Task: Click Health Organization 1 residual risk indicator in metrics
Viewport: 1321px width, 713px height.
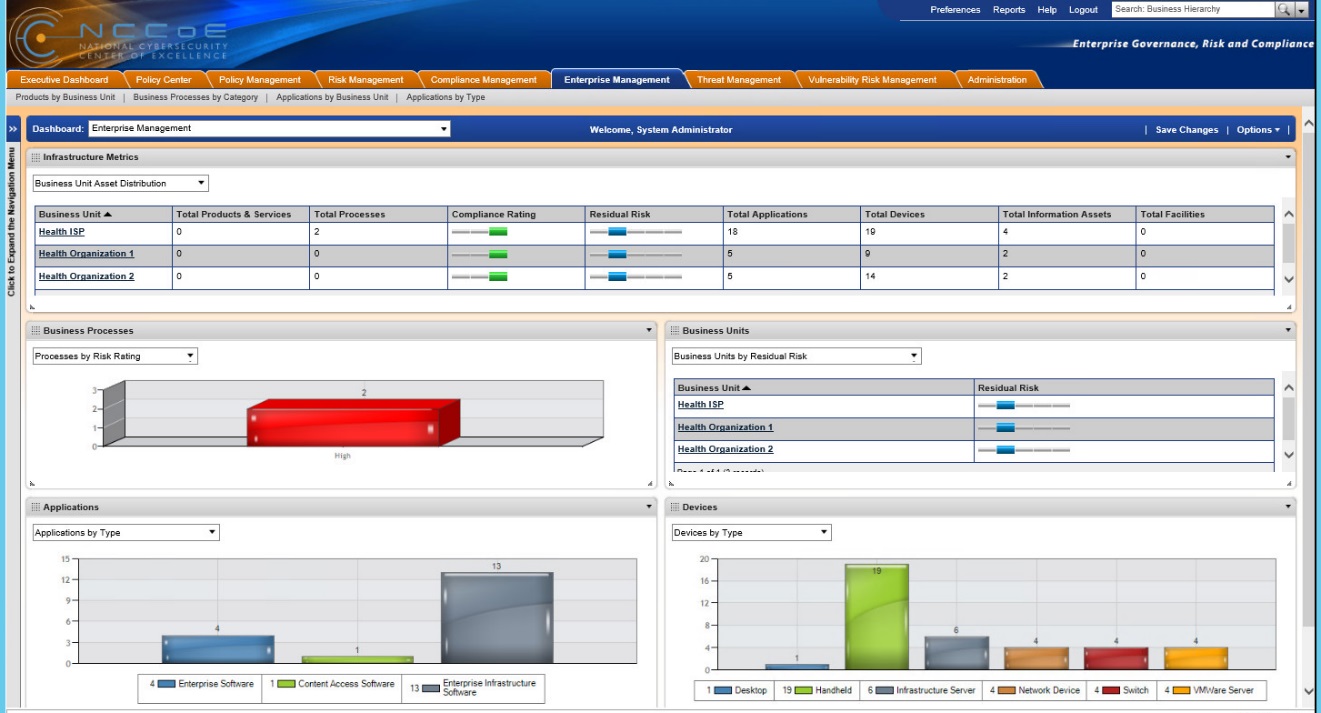Action: click(x=635, y=254)
